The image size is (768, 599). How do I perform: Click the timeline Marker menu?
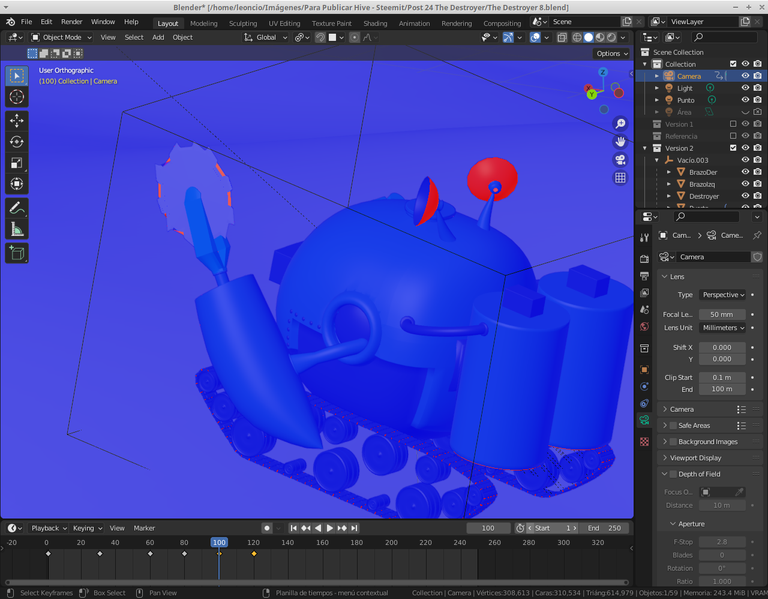click(x=144, y=528)
